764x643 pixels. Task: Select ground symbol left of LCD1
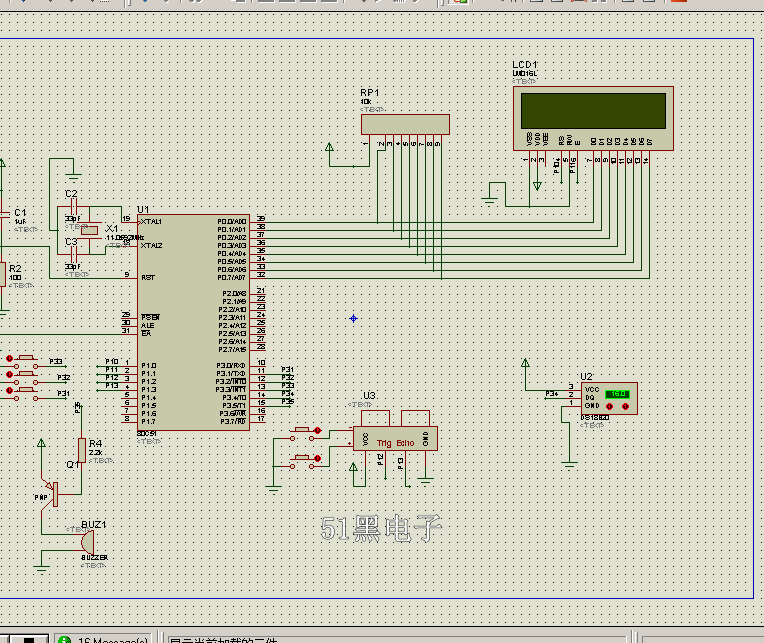click(x=490, y=201)
